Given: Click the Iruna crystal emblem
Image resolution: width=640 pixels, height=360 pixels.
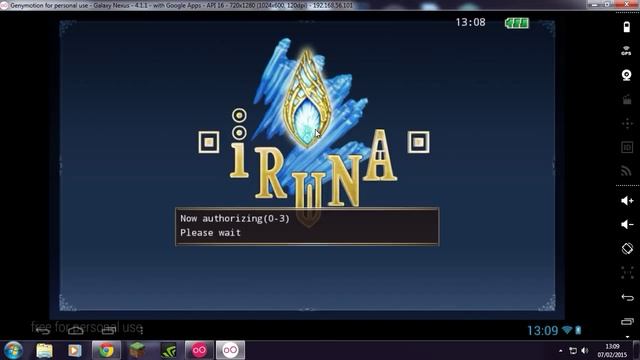Looking at the screenshot, I should (x=307, y=98).
